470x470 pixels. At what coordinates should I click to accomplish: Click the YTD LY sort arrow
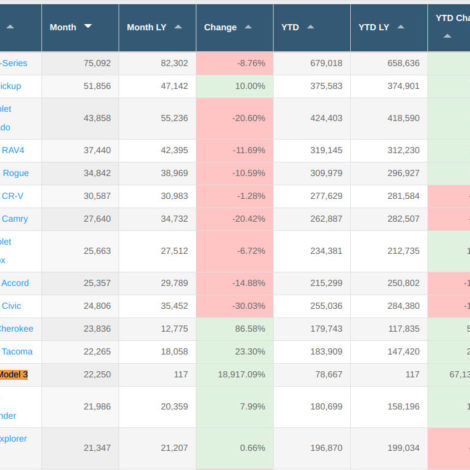[x=401, y=27]
